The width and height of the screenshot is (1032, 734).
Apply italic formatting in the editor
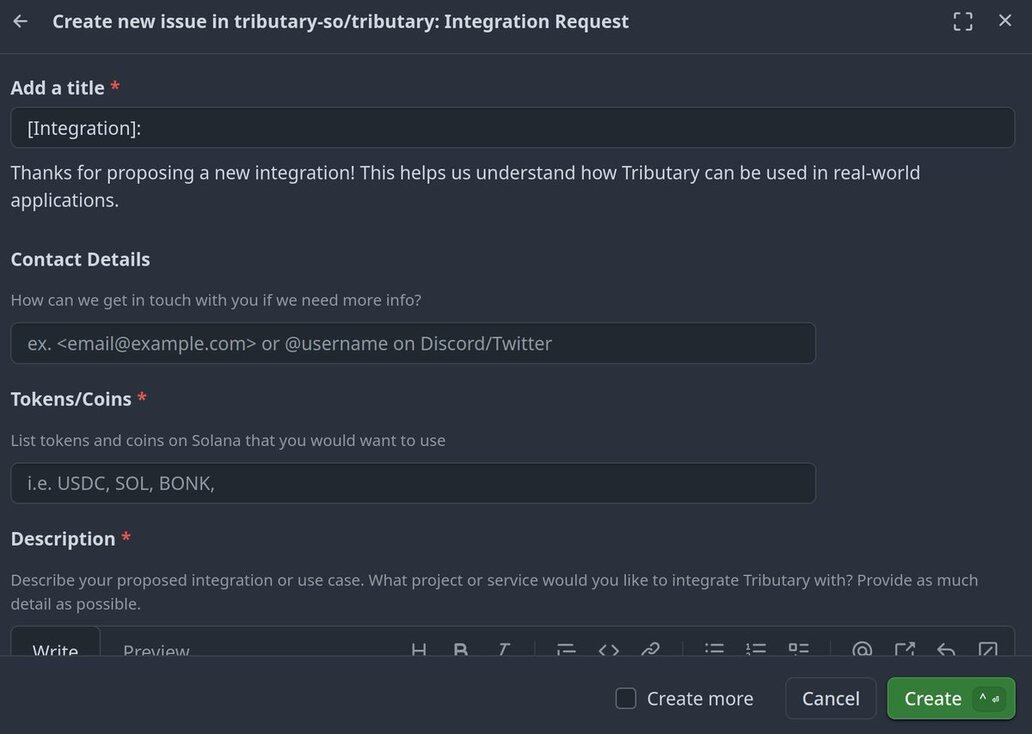click(x=504, y=649)
